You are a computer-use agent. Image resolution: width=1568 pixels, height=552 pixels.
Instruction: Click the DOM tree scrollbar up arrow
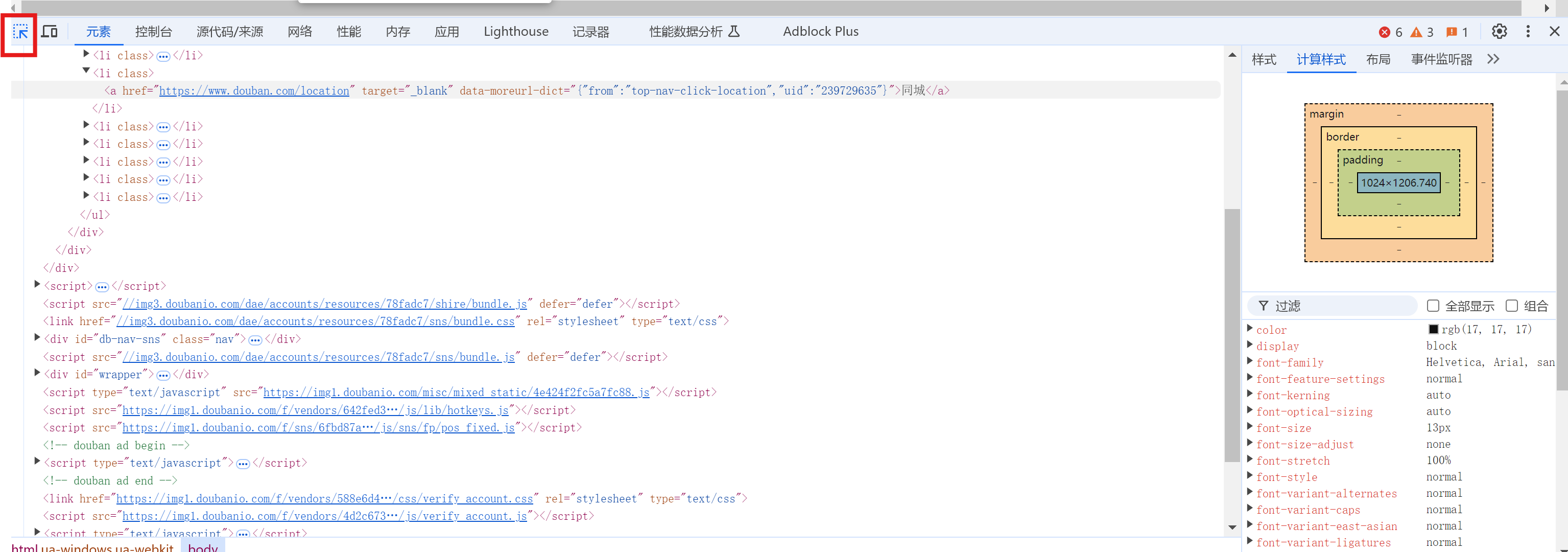click(x=1232, y=55)
